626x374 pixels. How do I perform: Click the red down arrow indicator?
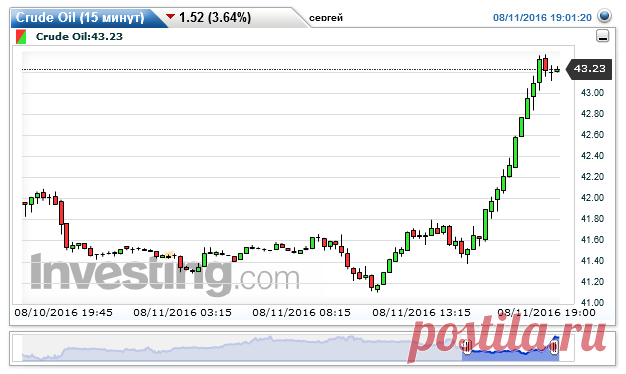pyautogui.click(x=170, y=16)
